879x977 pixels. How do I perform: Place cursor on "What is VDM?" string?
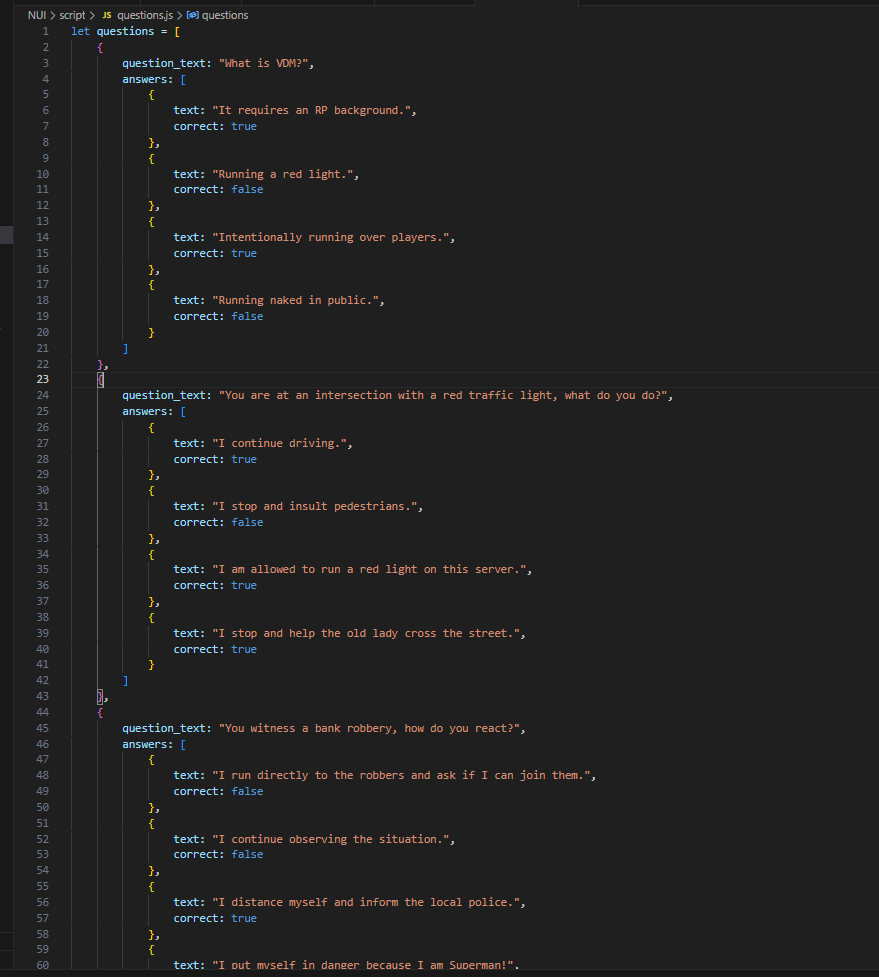263,63
